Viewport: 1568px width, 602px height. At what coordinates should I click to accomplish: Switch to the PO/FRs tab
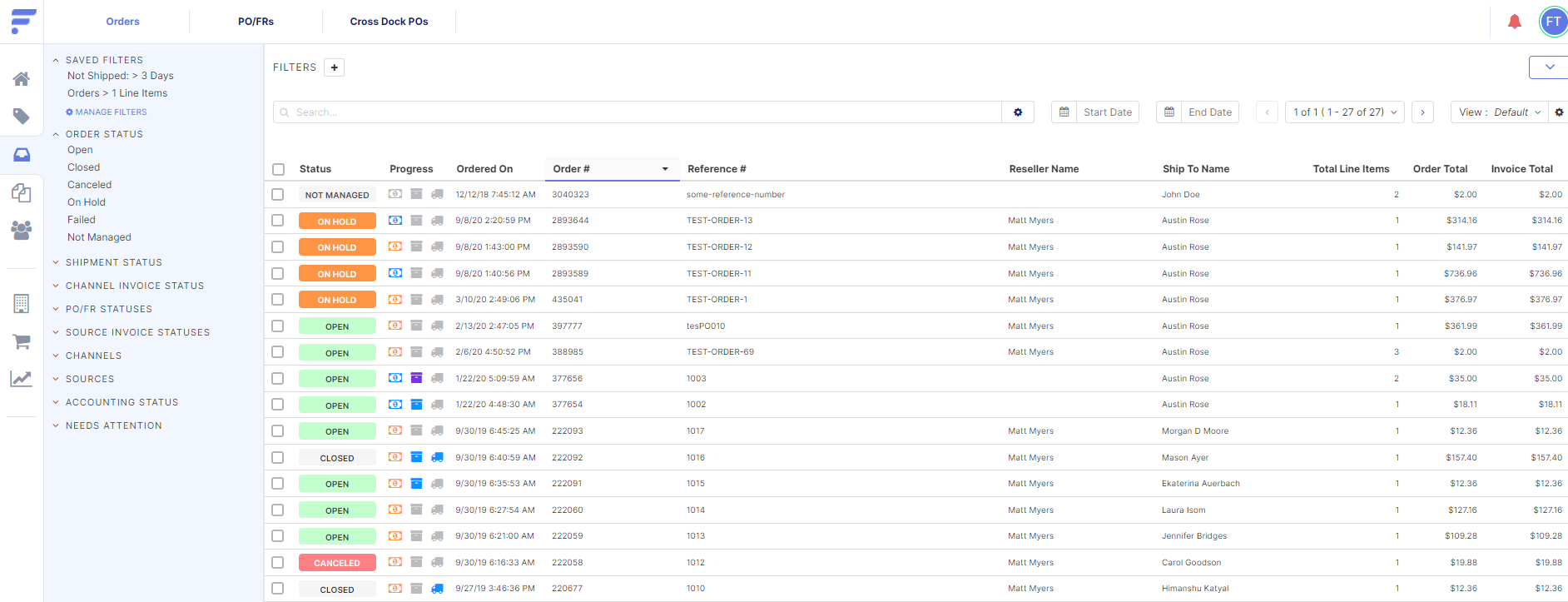(x=256, y=22)
